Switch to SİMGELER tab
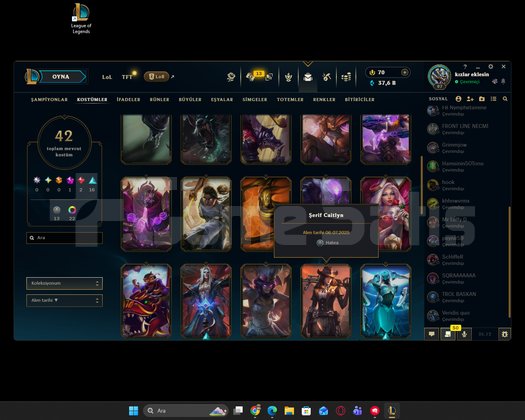Image resolution: width=525 pixels, height=420 pixels. click(255, 99)
